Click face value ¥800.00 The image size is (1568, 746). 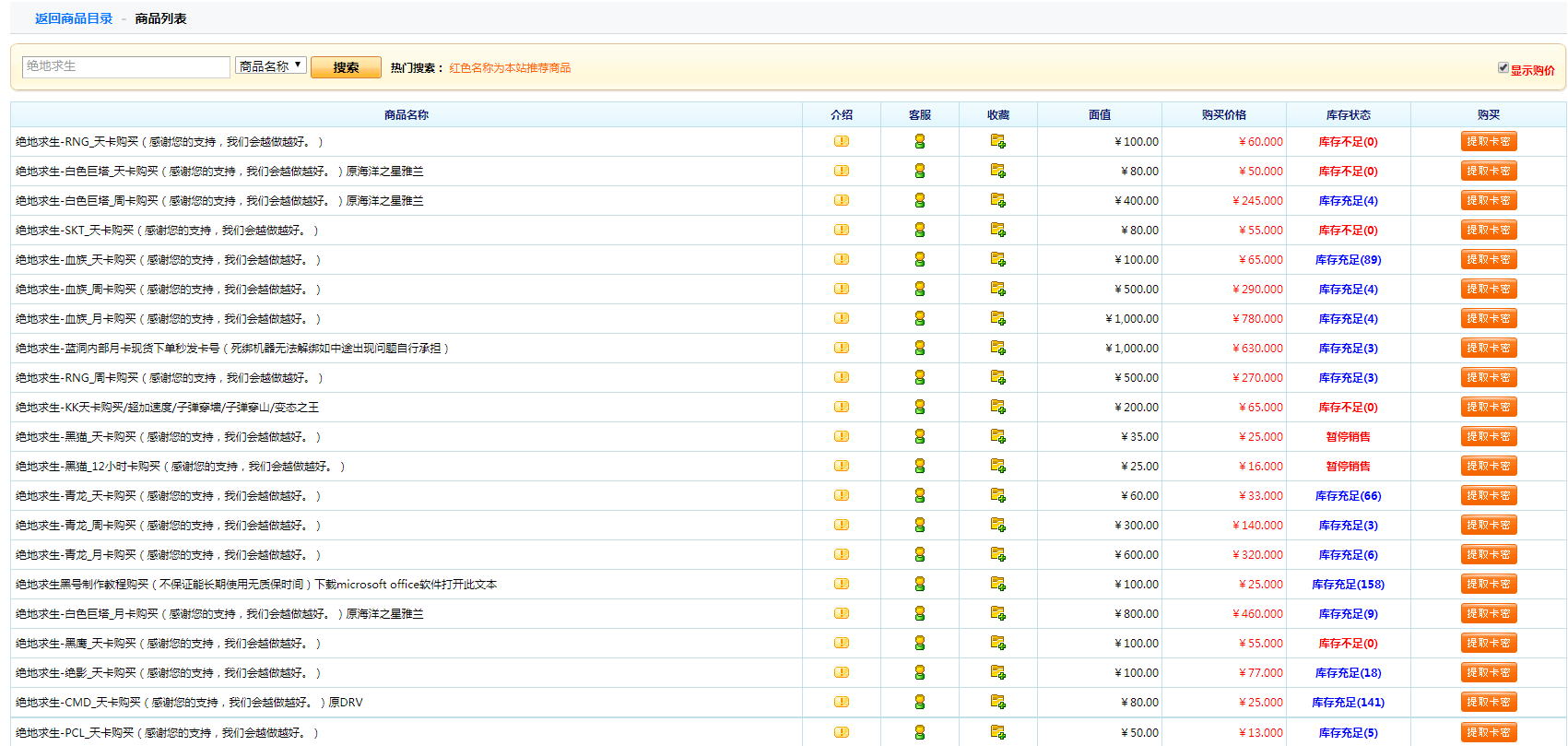point(1136,613)
